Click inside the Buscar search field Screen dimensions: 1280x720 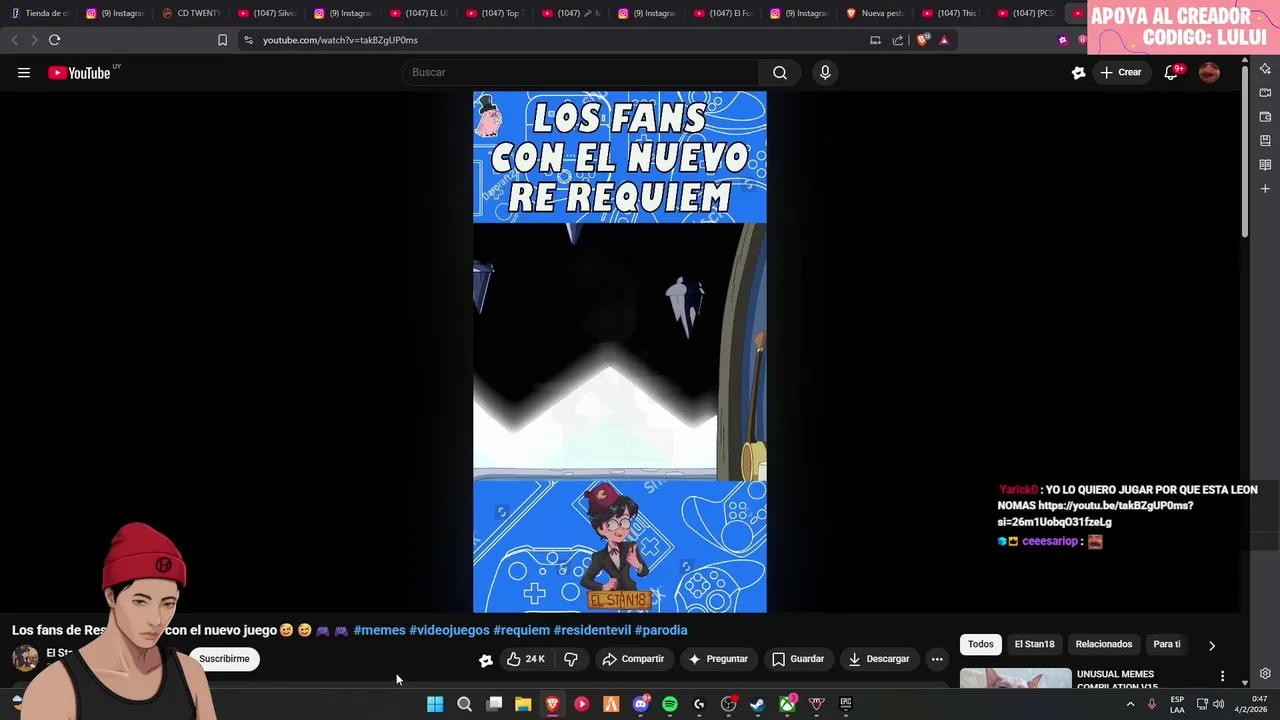tap(580, 72)
